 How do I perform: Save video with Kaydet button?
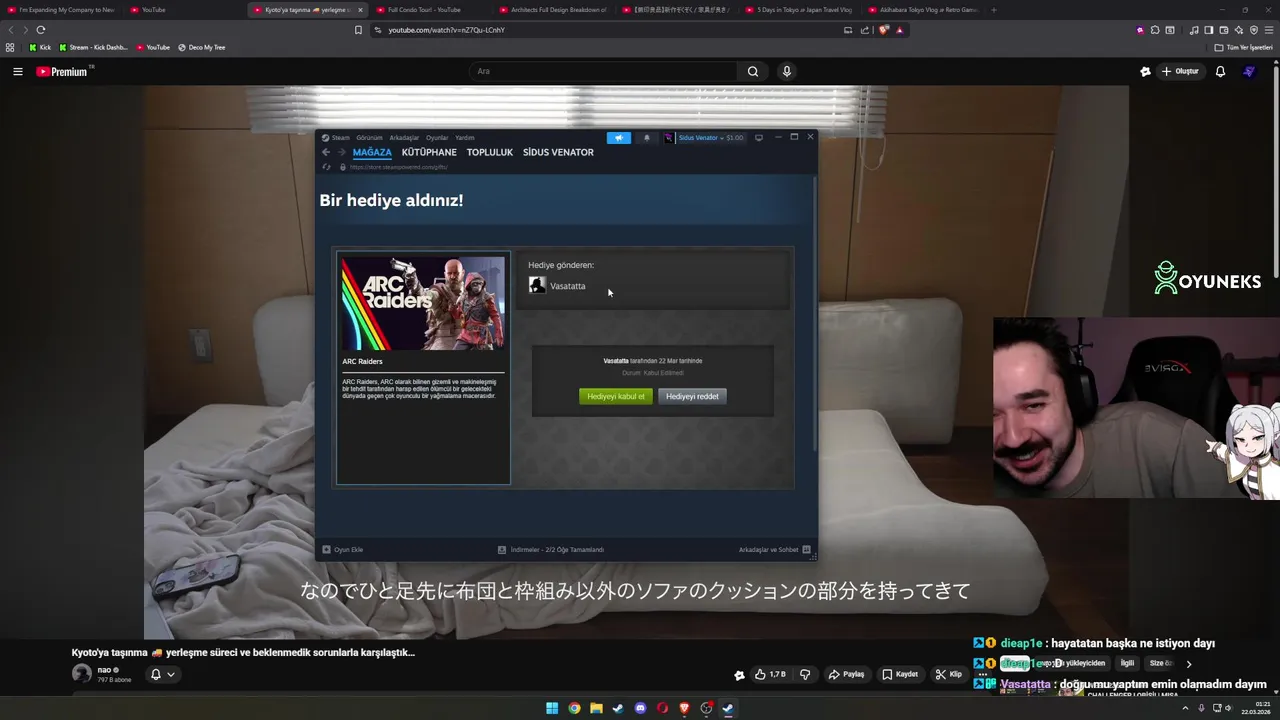[900, 674]
